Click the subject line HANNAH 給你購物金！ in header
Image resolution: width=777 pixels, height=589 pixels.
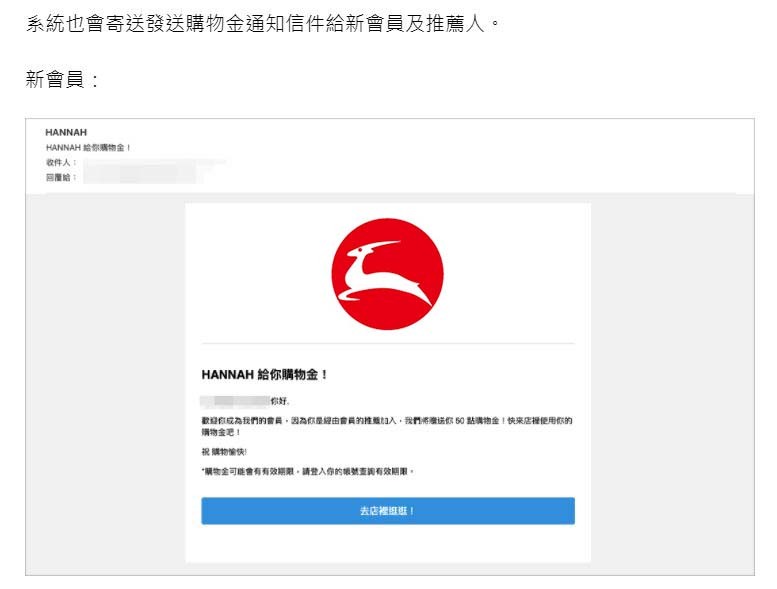(88, 148)
